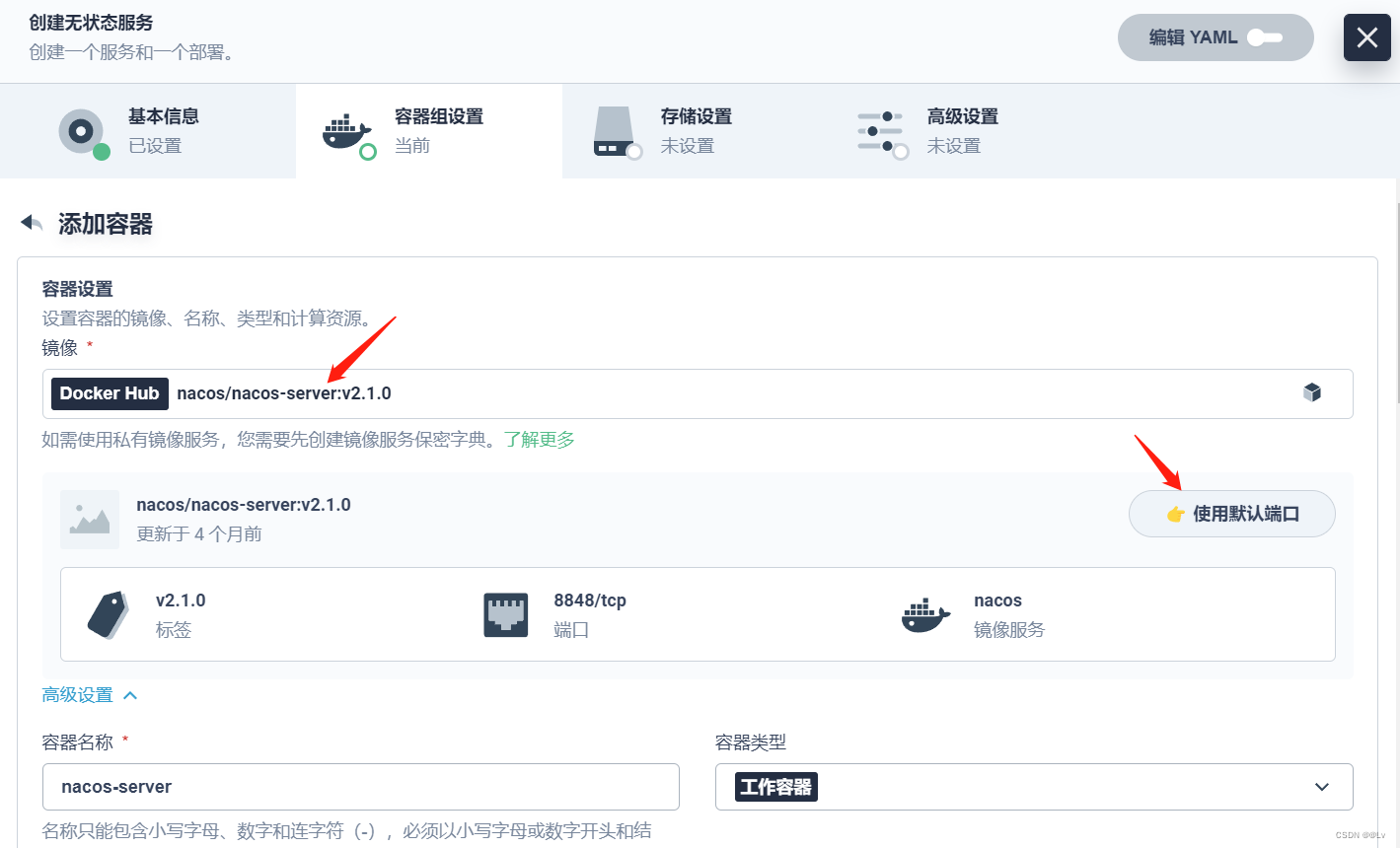Edit the nacos/nacos-server:v2.1.0 image field
The height and width of the screenshot is (848, 1400).
click(x=698, y=393)
